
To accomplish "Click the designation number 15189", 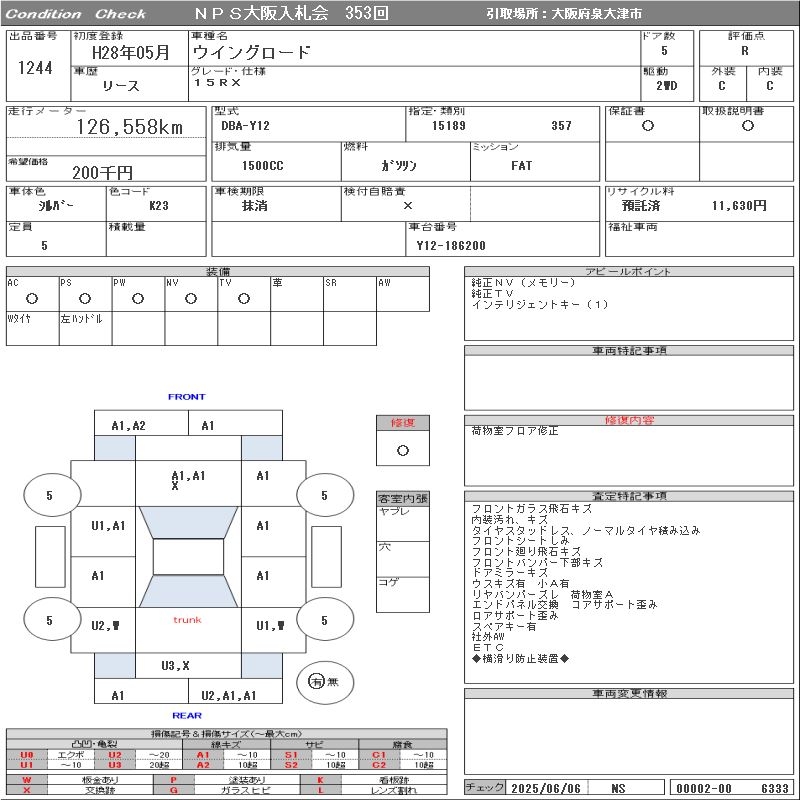I will (x=448, y=126).
